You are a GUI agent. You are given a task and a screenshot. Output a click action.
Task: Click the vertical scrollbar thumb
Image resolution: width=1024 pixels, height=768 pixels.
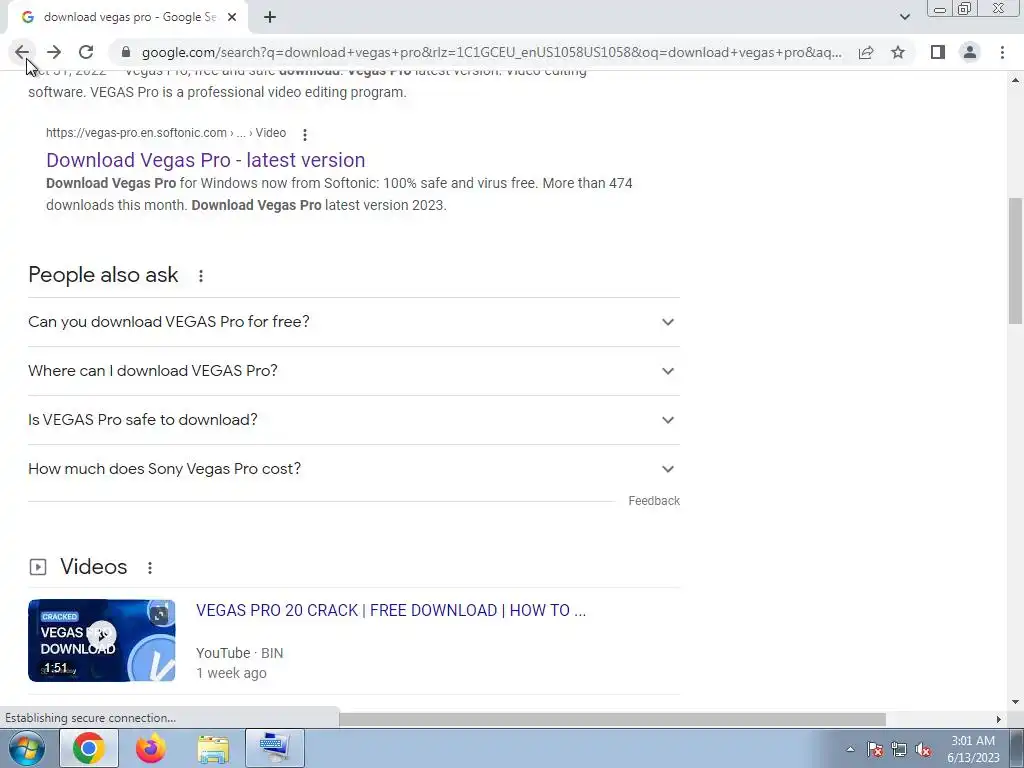pyautogui.click(x=1015, y=260)
